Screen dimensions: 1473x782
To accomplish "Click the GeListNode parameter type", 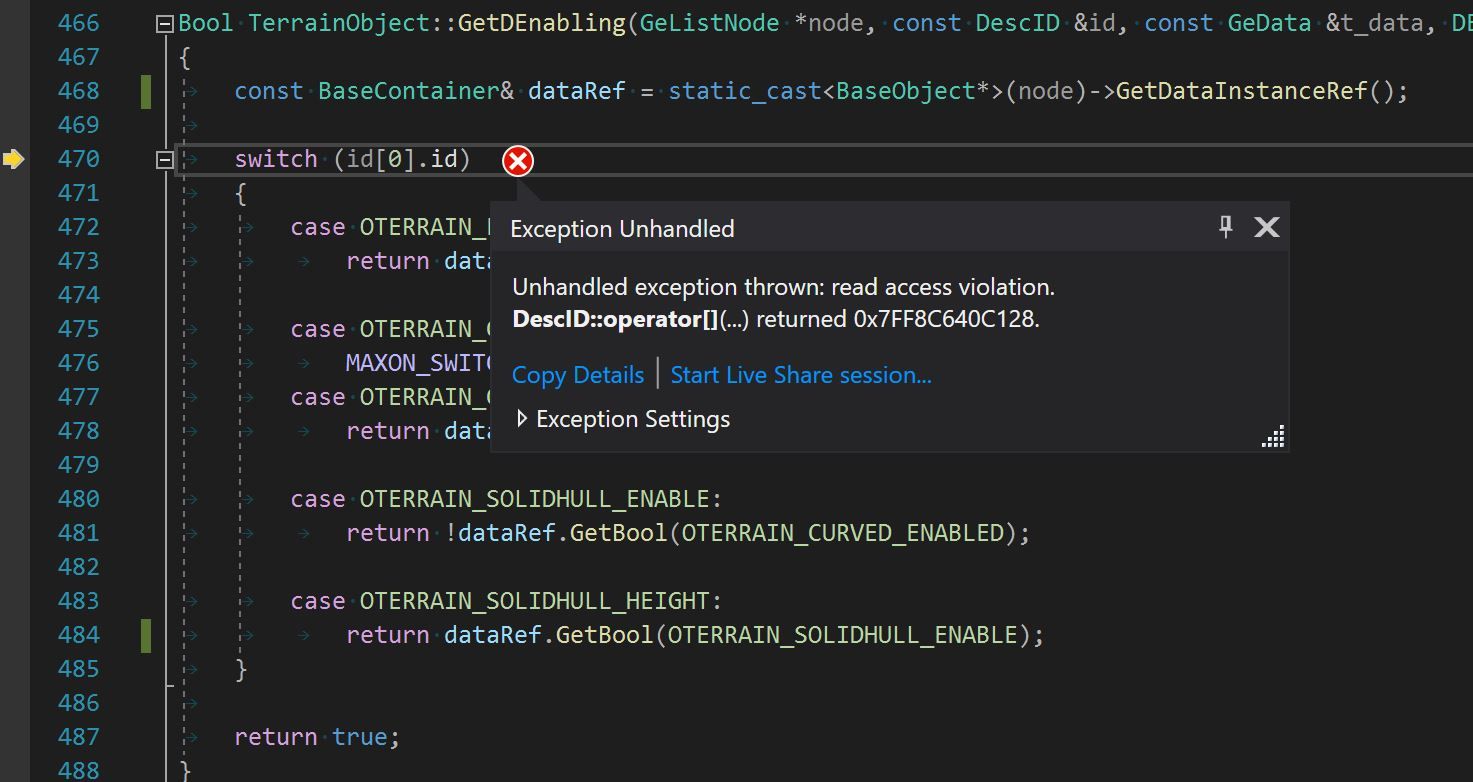I will tap(709, 23).
